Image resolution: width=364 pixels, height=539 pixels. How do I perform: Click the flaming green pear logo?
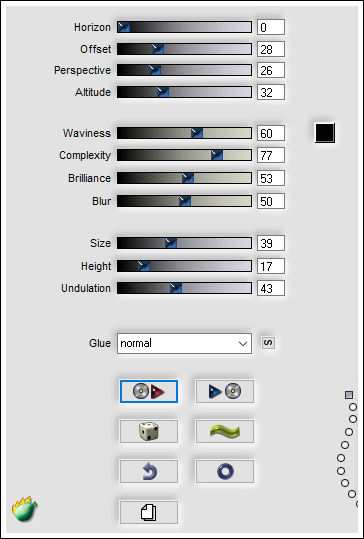[x=25, y=509]
